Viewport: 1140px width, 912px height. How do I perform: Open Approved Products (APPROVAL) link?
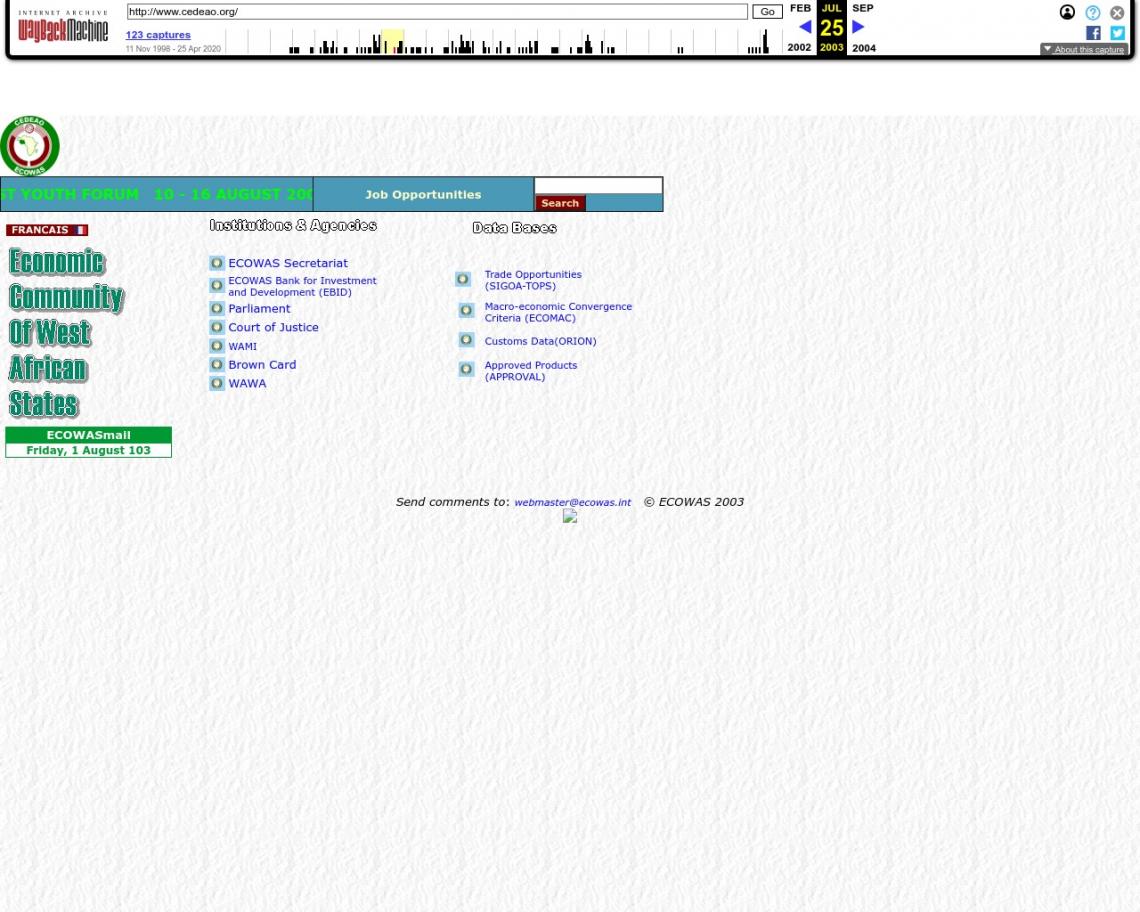click(x=531, y=371)
